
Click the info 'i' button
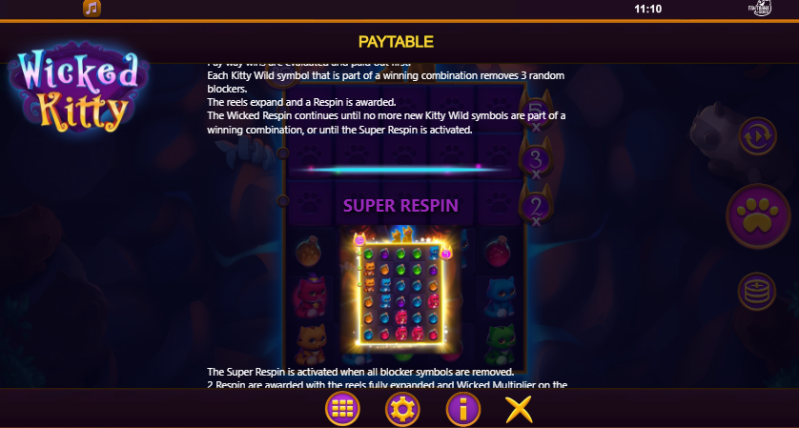coord(463,409)
